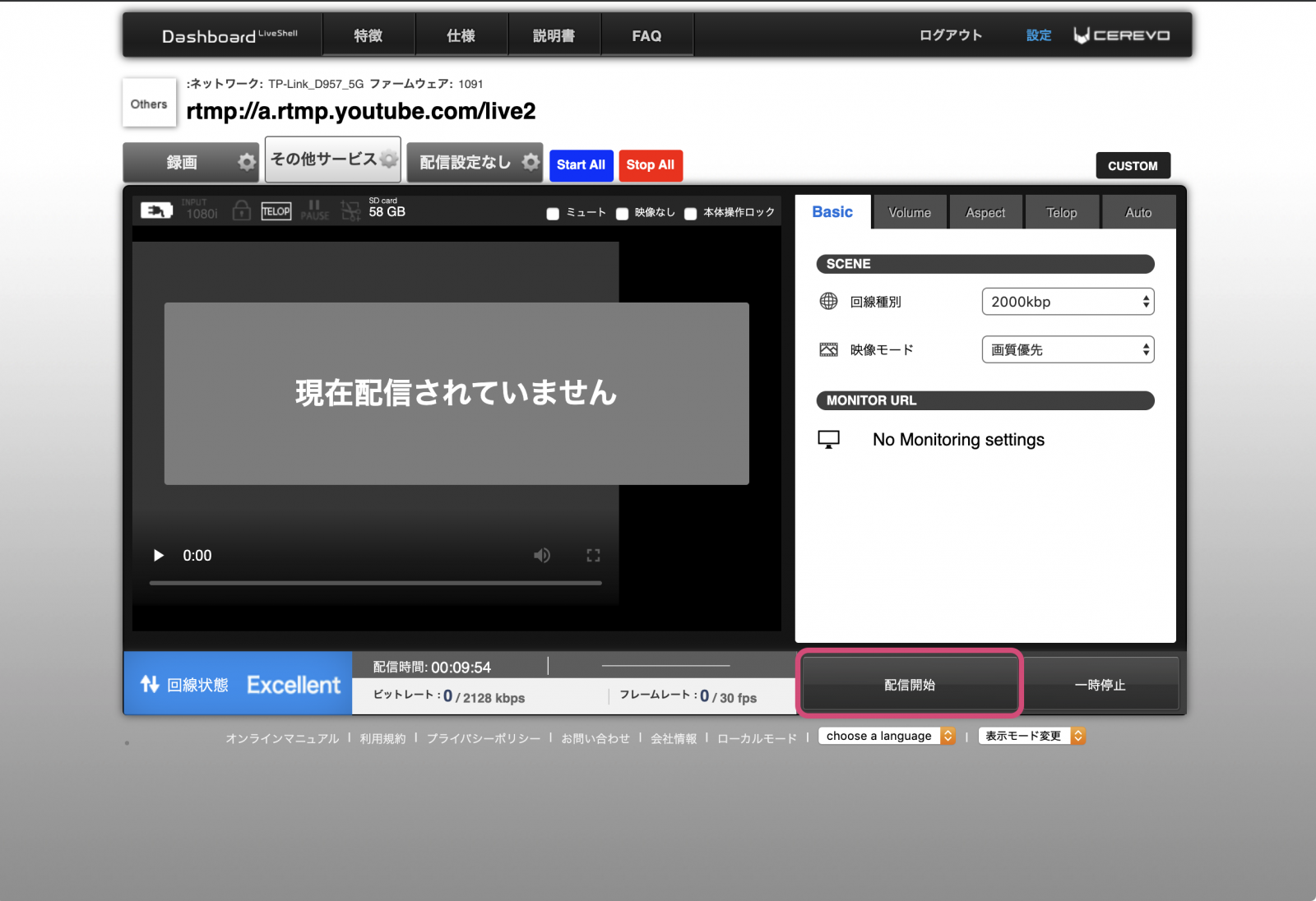Open settings gear beside その他サービス
The width and height of the screenshot is (1316, 901).
coord(389,159)
